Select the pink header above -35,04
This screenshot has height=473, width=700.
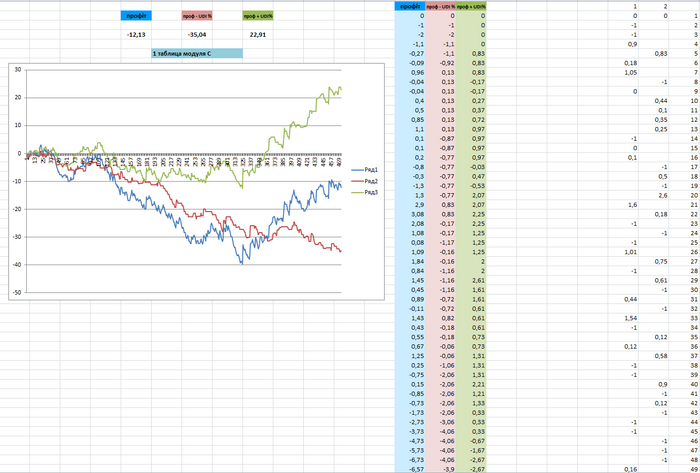[197, 16]
